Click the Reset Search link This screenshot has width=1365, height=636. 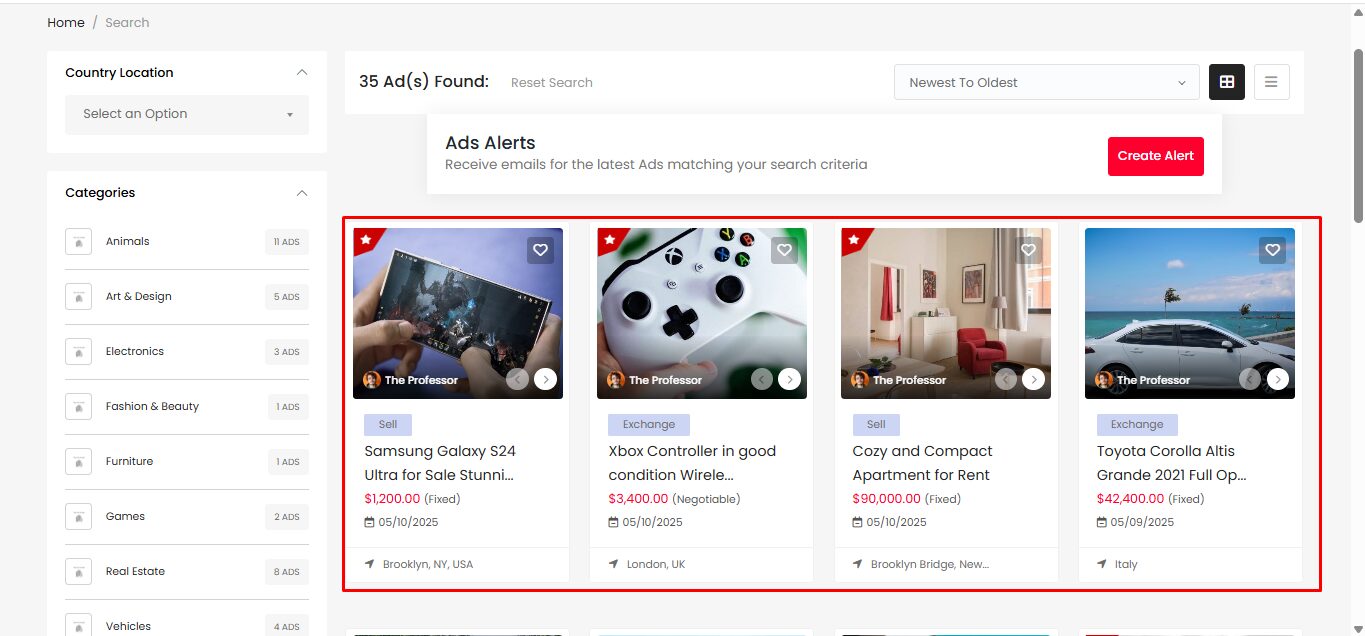(551, 83)
